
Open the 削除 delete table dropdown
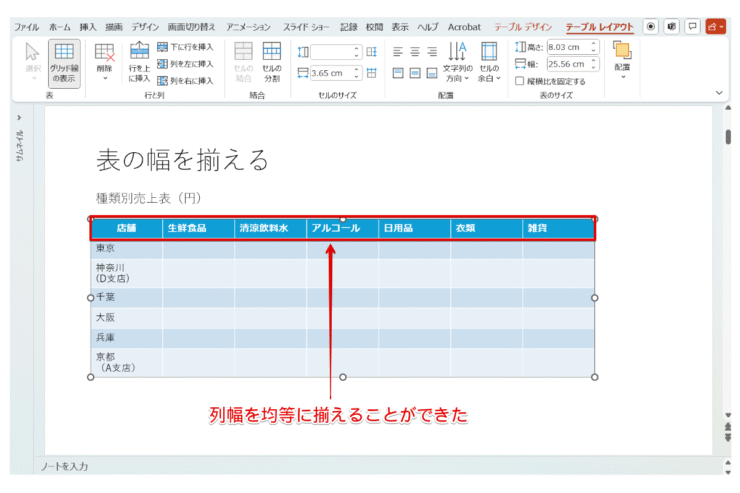tap(104, 63)
